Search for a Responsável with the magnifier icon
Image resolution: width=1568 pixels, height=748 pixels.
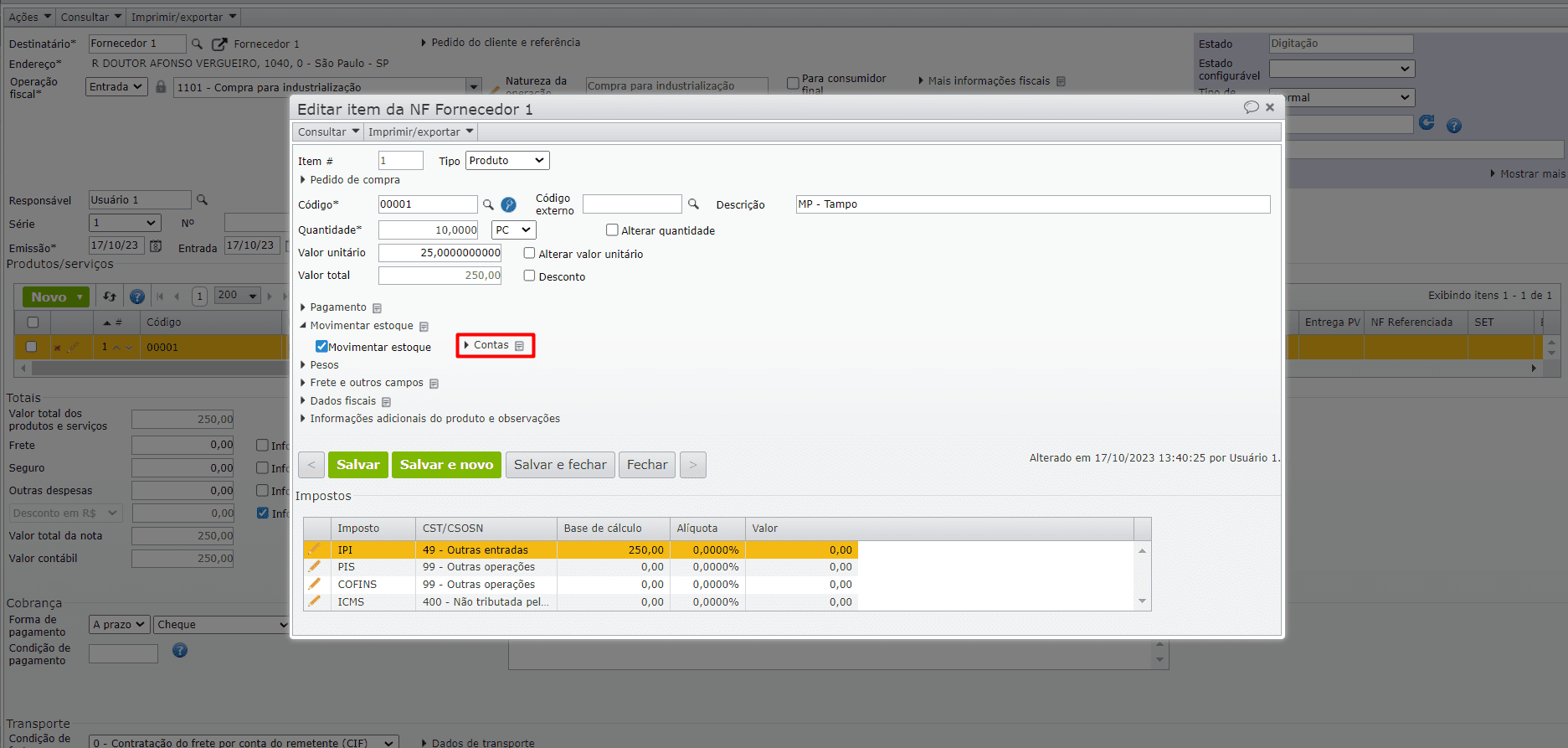point(202,200)
